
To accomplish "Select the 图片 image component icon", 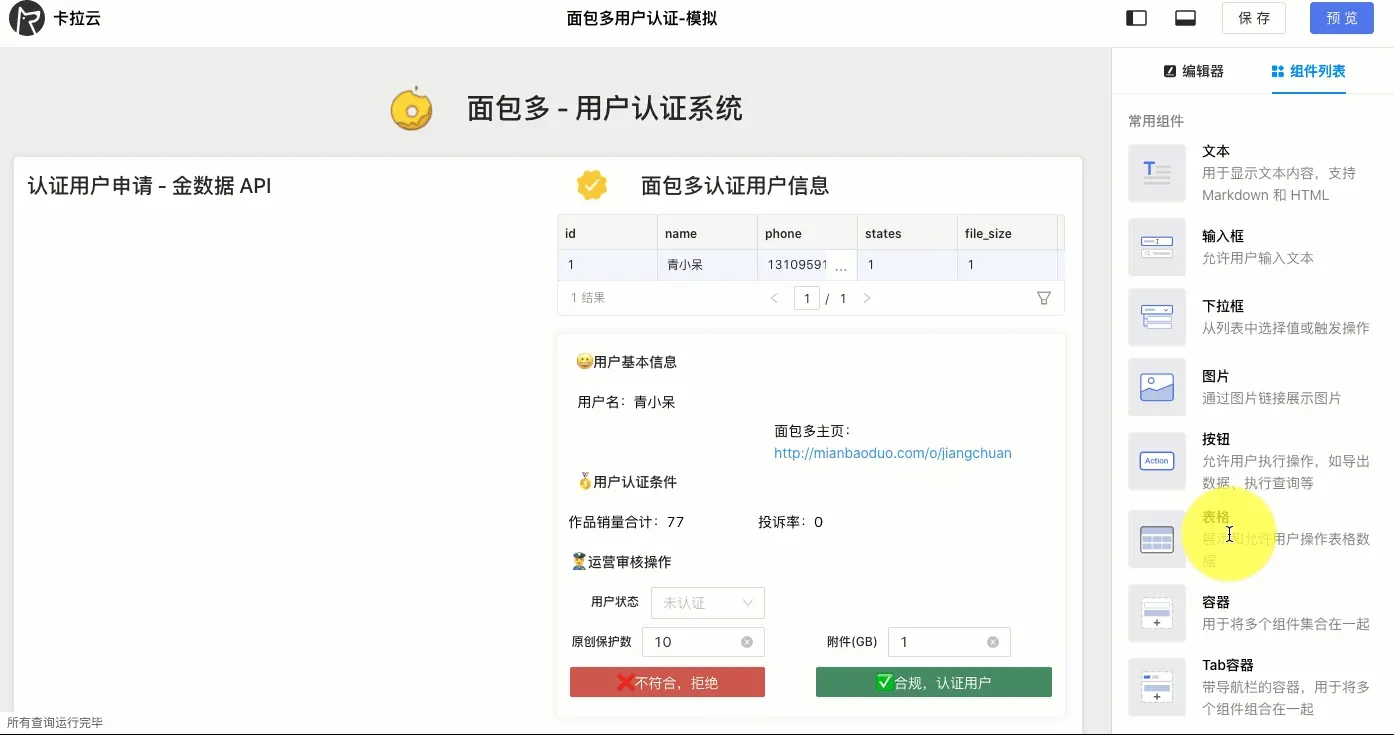I will (1156, 387).
